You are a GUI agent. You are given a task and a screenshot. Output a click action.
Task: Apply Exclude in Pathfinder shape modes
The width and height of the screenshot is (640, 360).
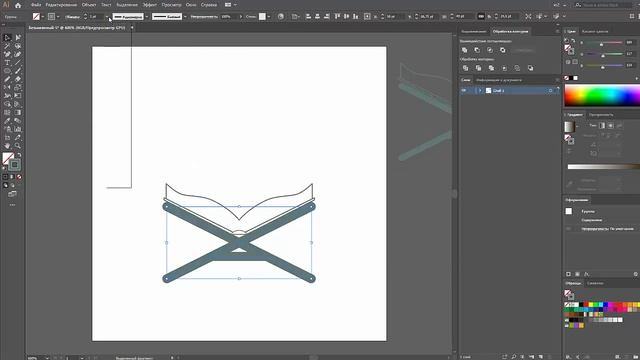tap(502, 50)
